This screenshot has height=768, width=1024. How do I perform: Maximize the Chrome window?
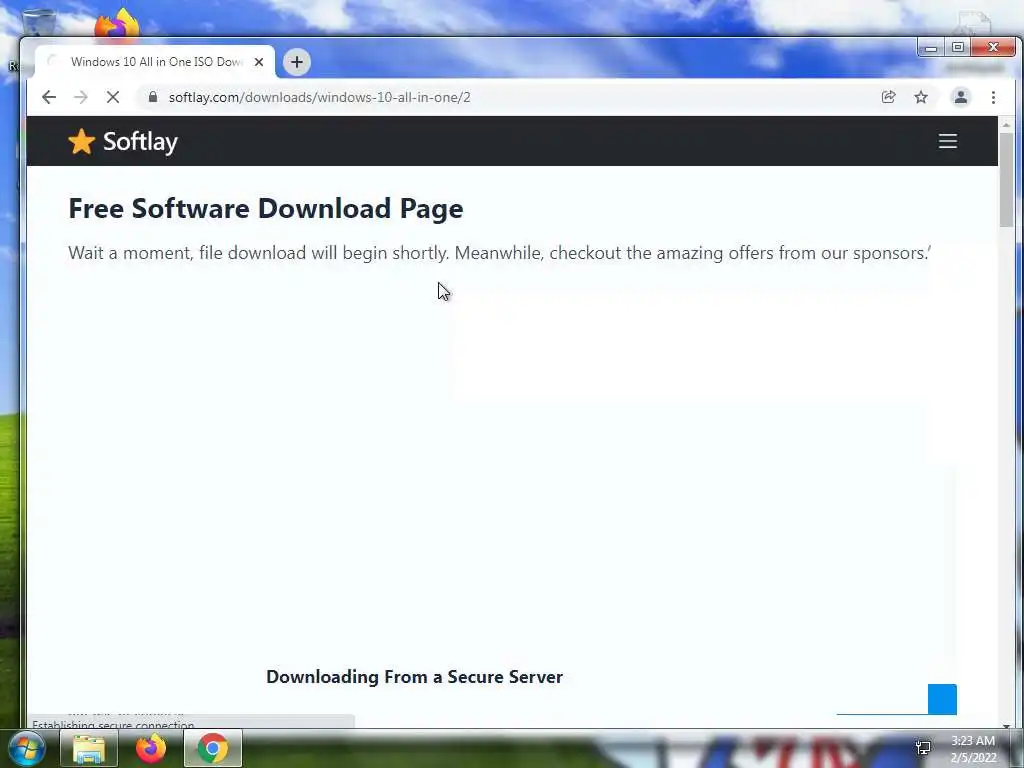[957, 48]
